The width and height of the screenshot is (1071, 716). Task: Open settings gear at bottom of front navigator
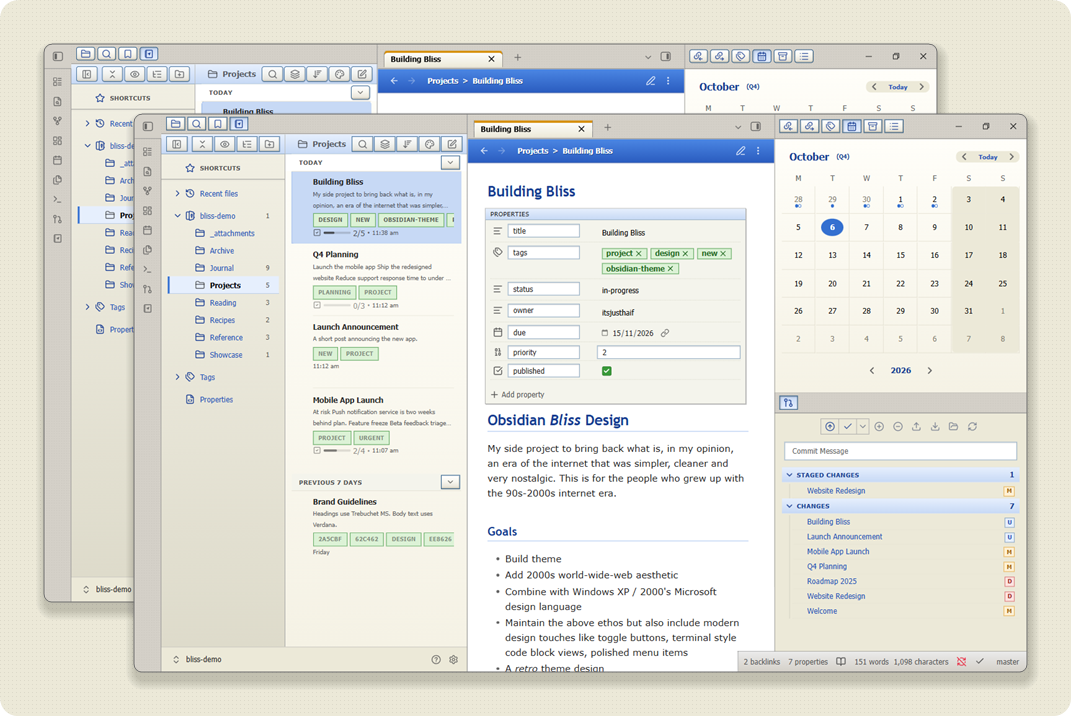pyautogui.click(x=454, y=660)
